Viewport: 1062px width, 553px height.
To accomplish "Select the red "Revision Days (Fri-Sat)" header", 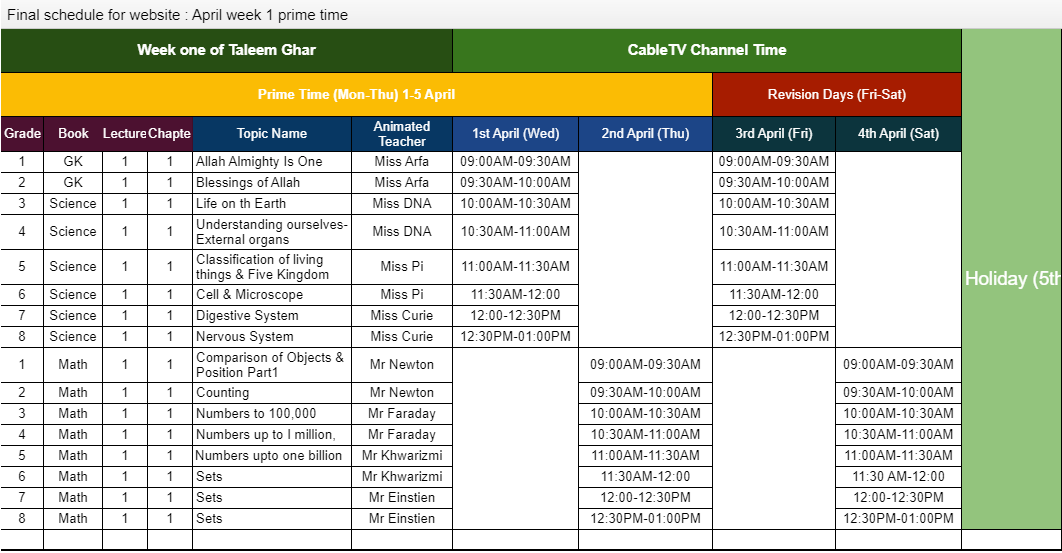I will [x=836, y=95].
